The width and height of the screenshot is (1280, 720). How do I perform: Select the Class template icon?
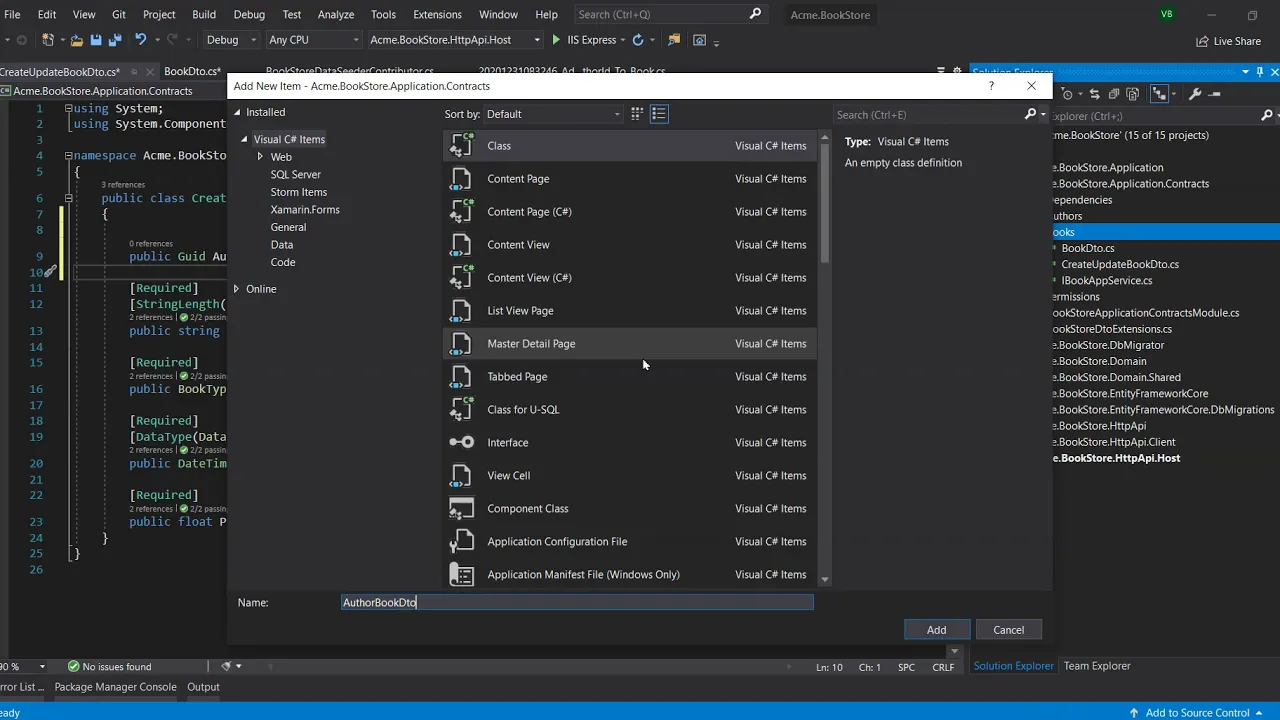pos(461,146)
